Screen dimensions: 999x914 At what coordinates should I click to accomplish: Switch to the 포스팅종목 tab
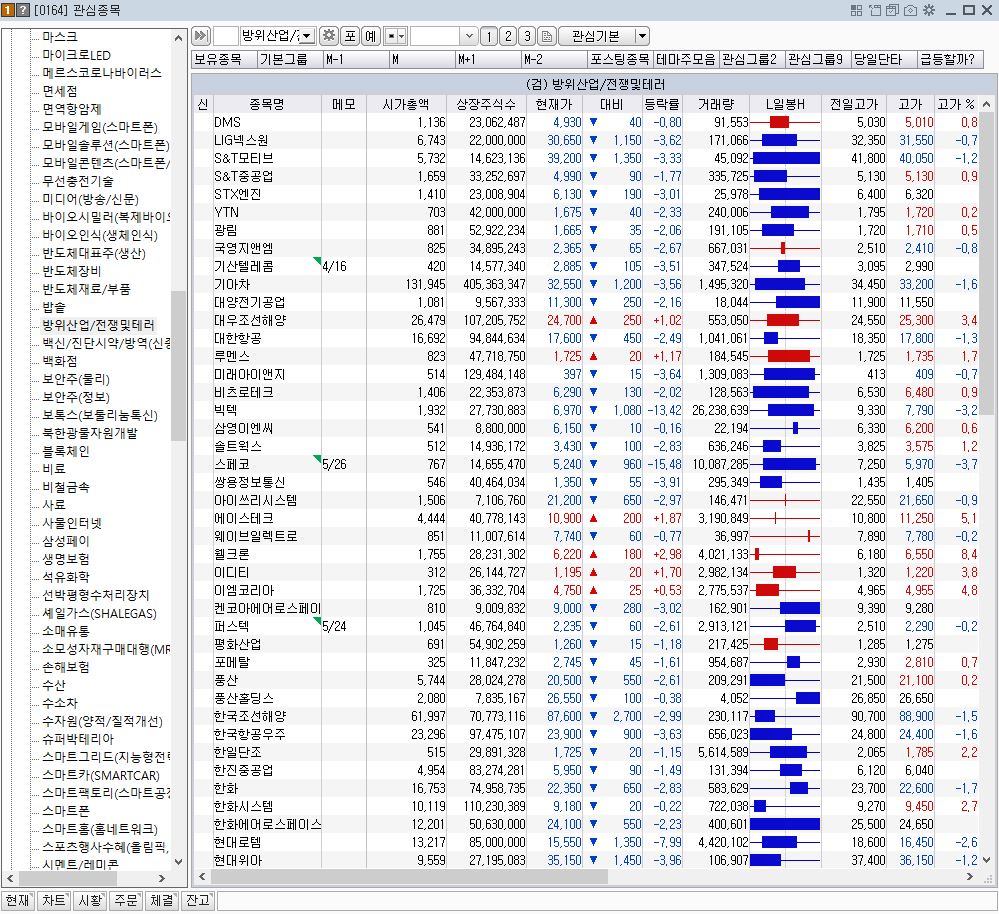[620, 59]
